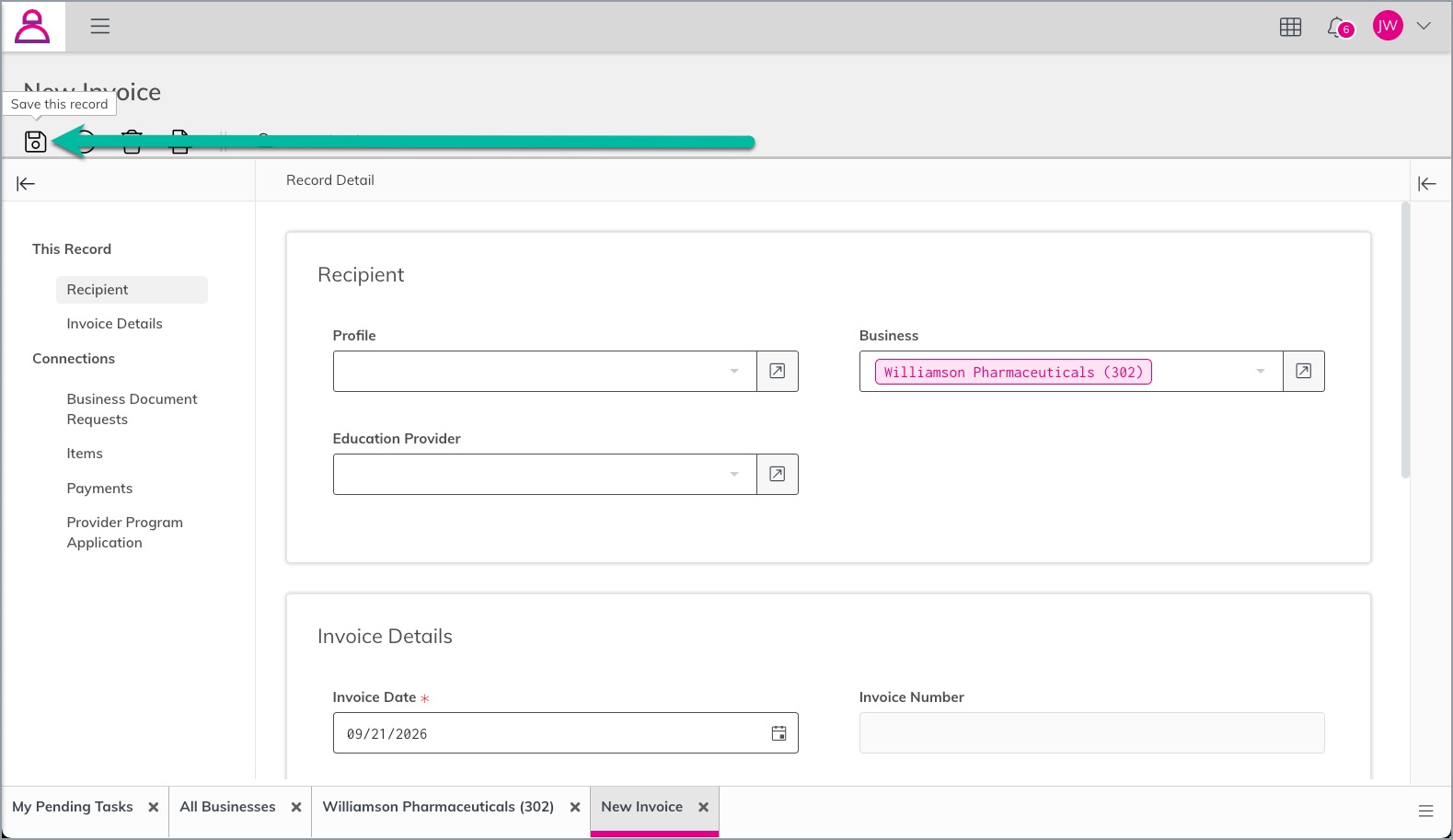The width and height of the screenshot is (1453, 840).
Task: Collapse the left navigation panel
Action: click(x=26, y=184)
